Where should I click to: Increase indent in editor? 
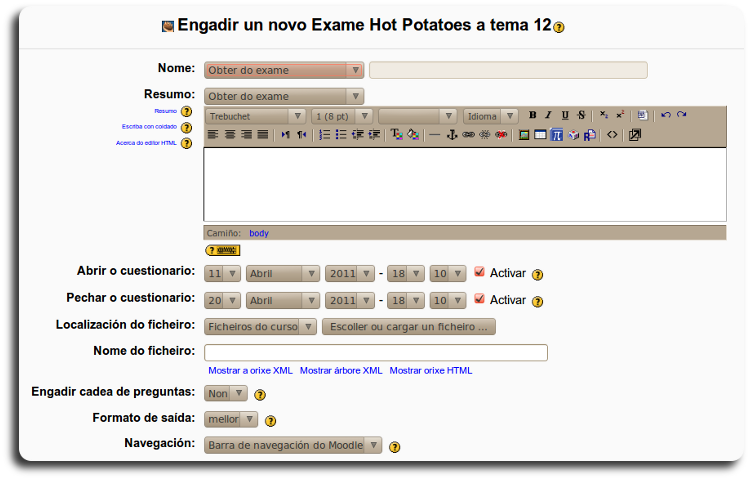click(x=374, y=135)
